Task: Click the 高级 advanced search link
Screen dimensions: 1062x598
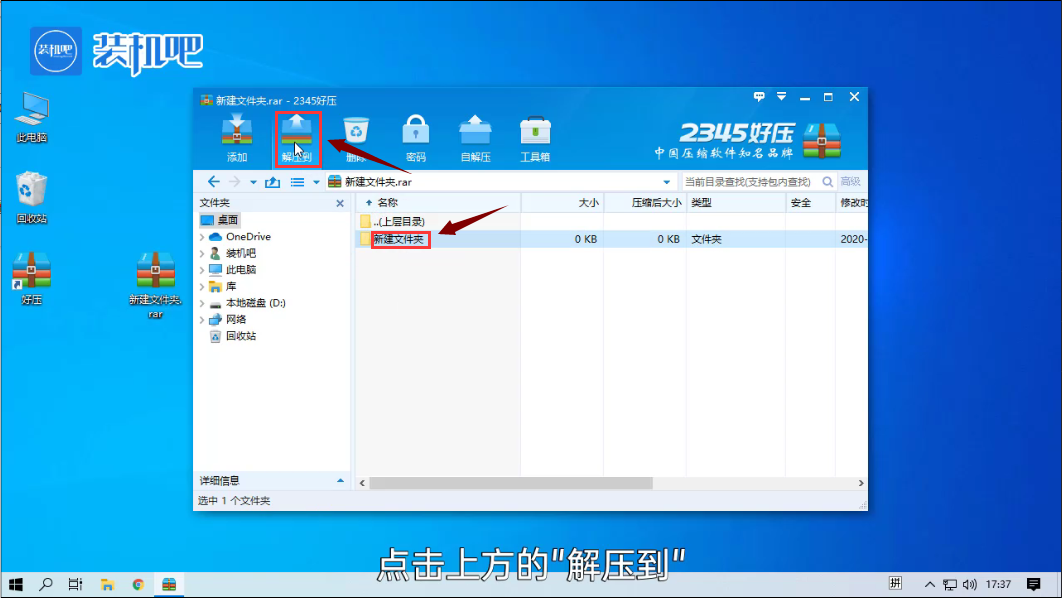Action: point(850,182)
